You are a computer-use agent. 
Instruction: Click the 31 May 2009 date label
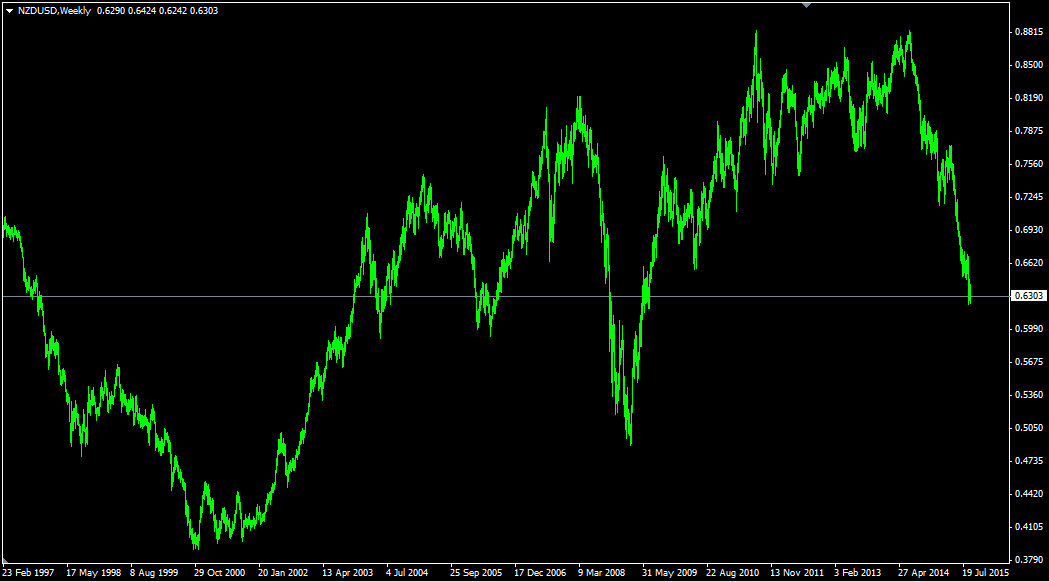pos(669,573)
